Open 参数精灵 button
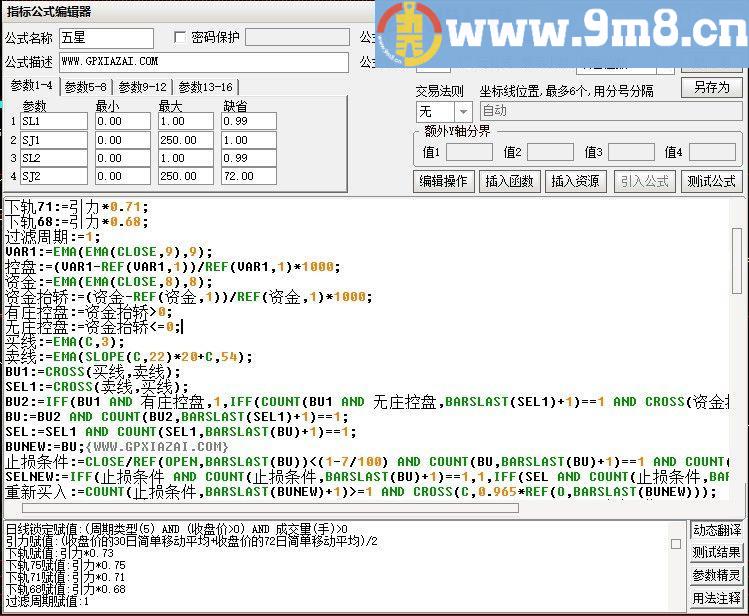 717,575
